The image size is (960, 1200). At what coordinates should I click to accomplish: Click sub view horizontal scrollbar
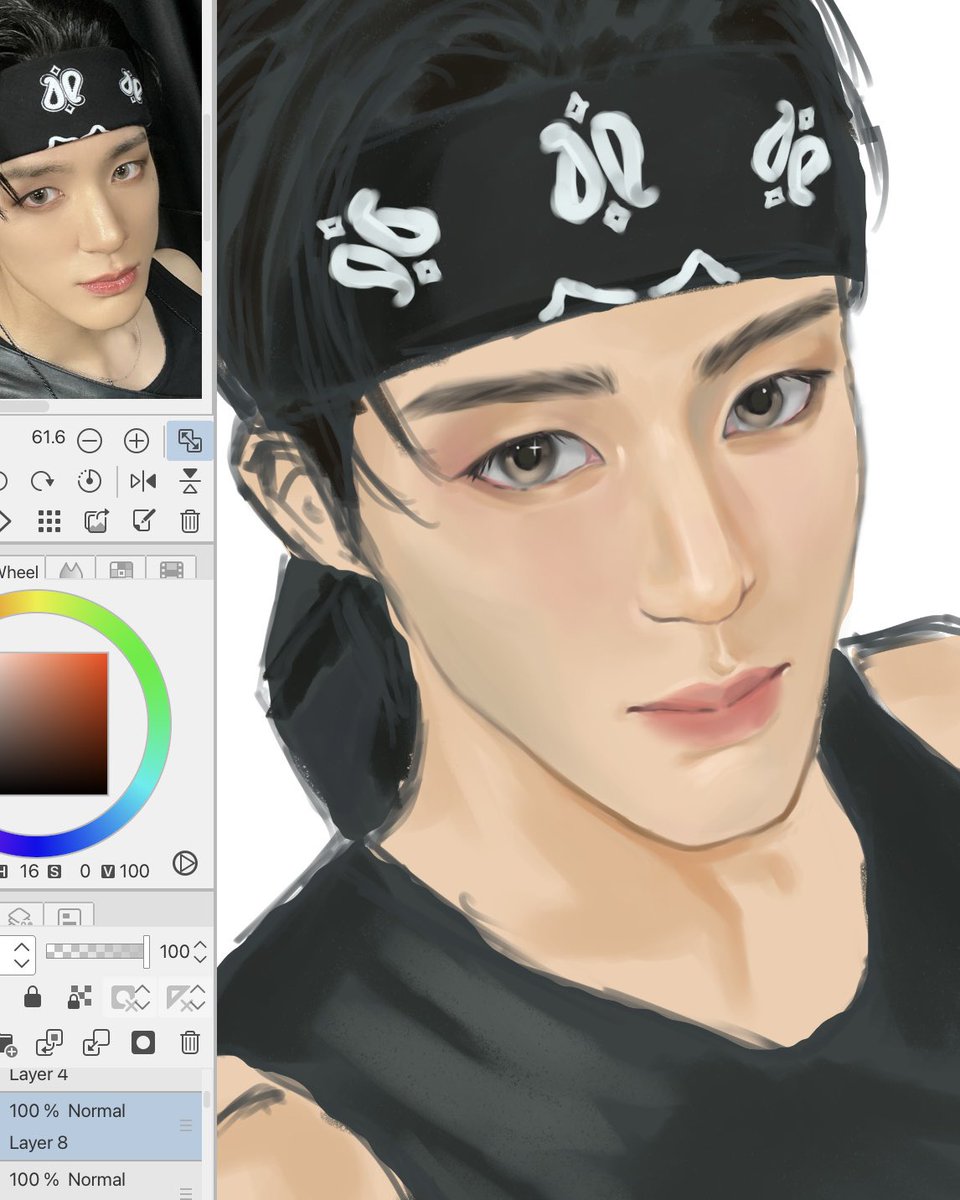tap(24, 407)
